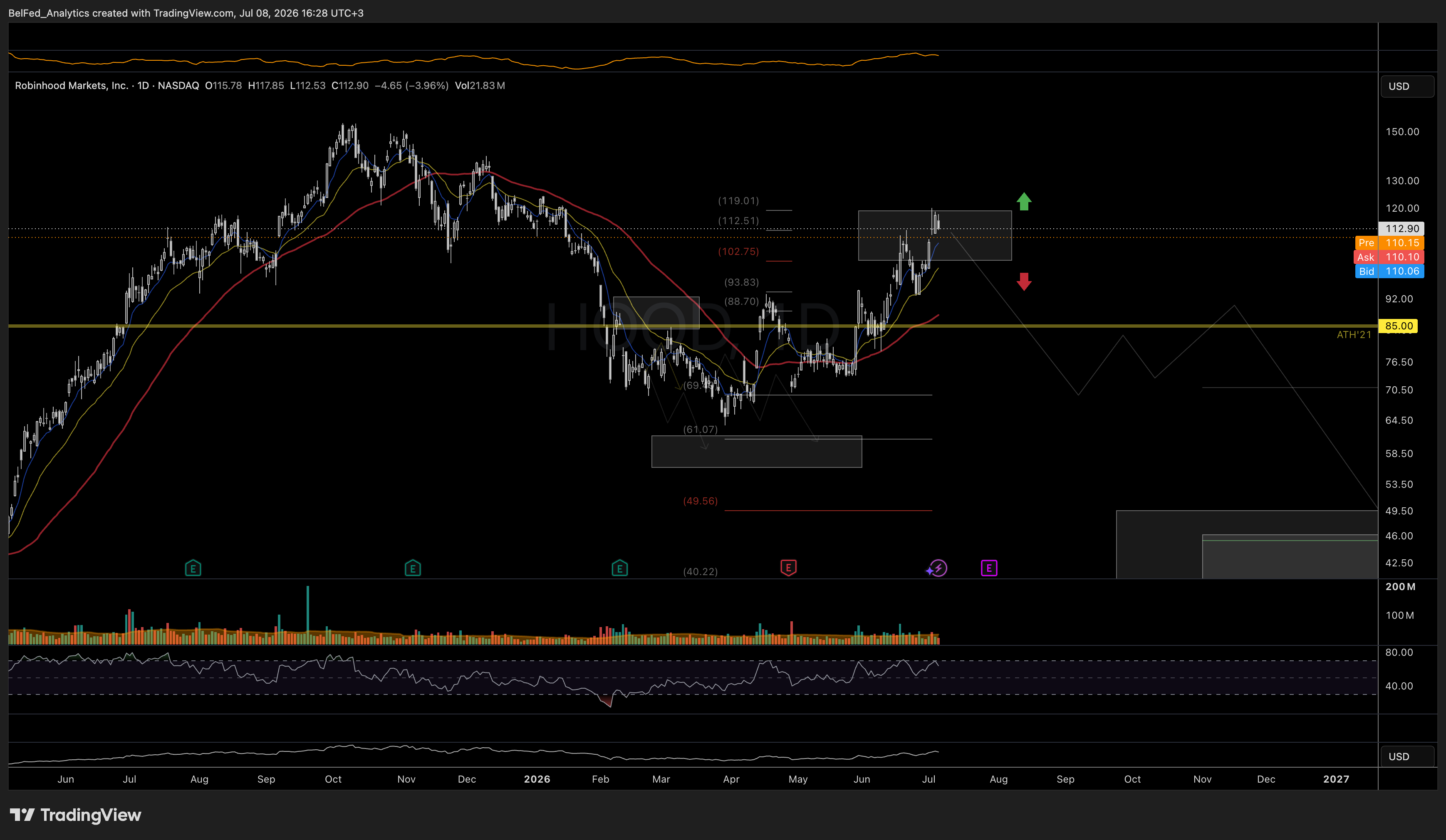Click the 80.00 RSI axis label

(x=1399, y=652)
